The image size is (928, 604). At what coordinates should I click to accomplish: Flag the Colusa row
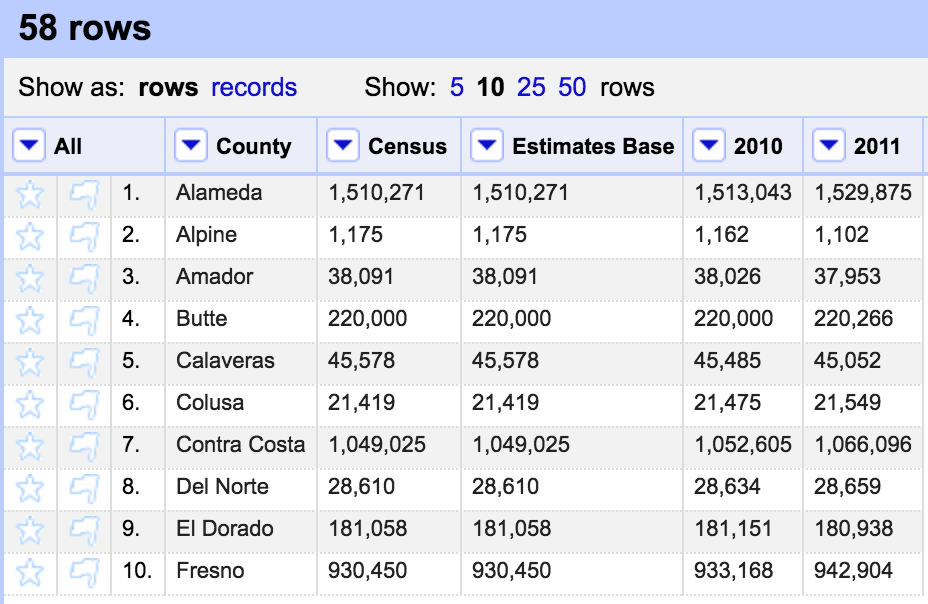click(x=84, y=404)
